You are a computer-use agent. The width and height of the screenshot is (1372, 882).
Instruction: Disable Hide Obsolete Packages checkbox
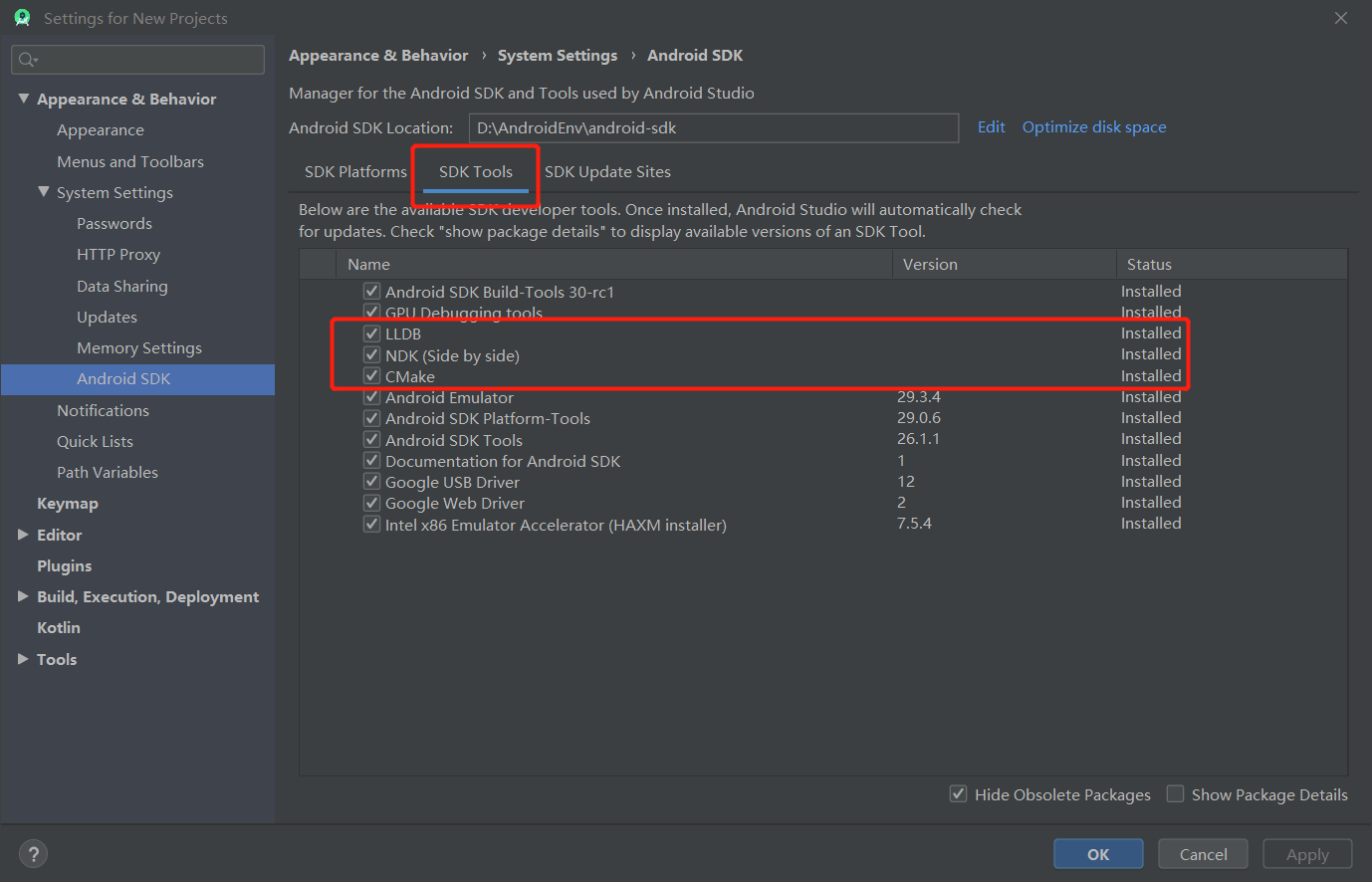[x=958, y=793]
